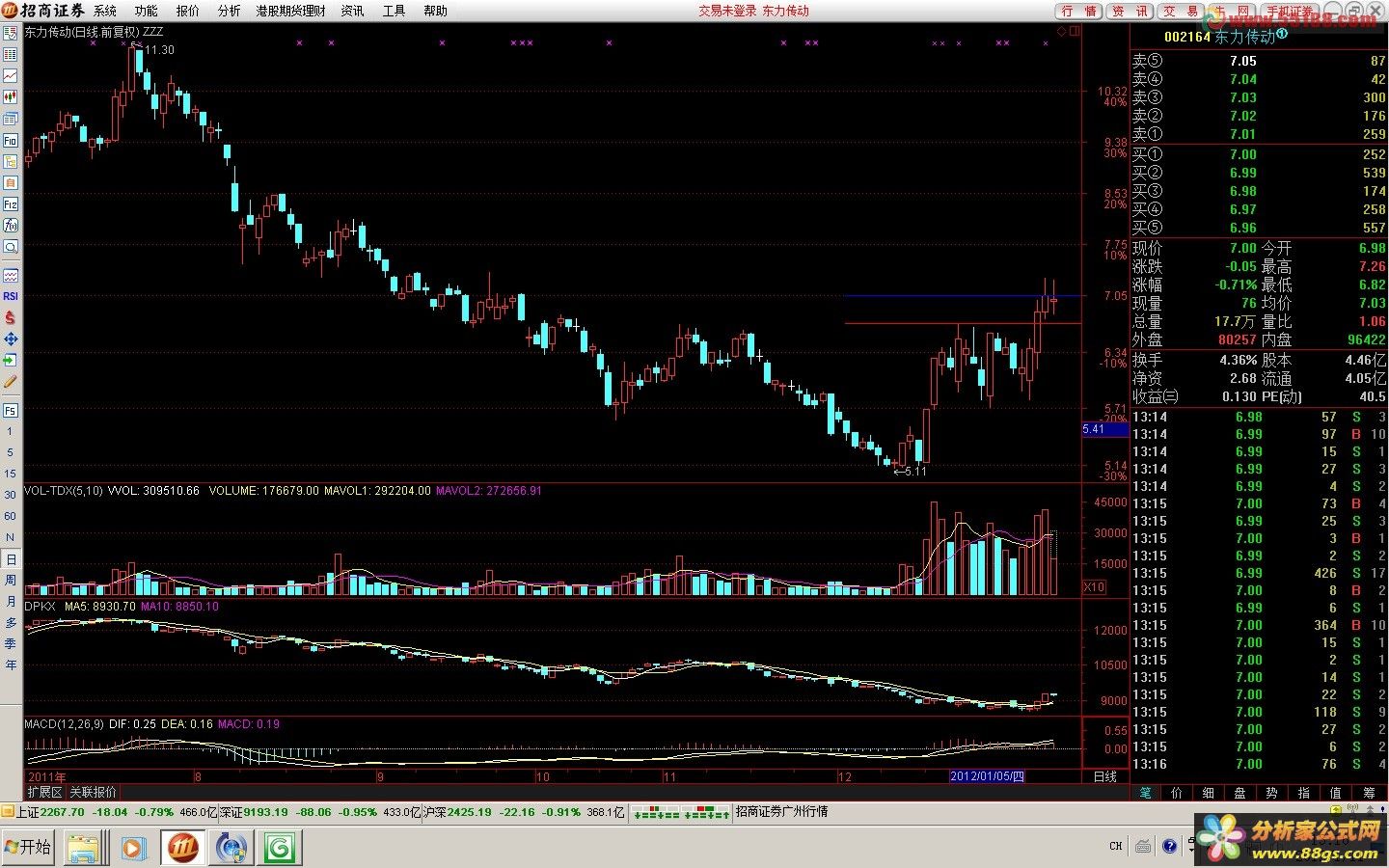Select the 指 tab in quote panel
Screen dimensions: 1389x868
pyautogui.click(x=1304, y=793)
